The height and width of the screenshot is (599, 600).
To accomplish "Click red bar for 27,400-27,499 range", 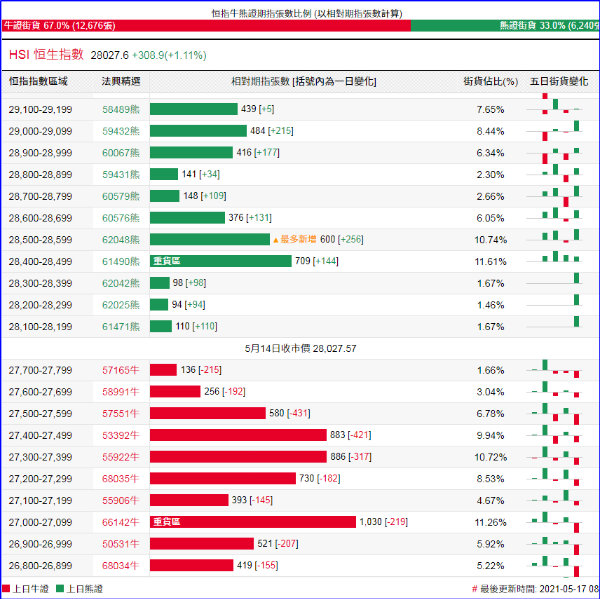I will (238, 435).
